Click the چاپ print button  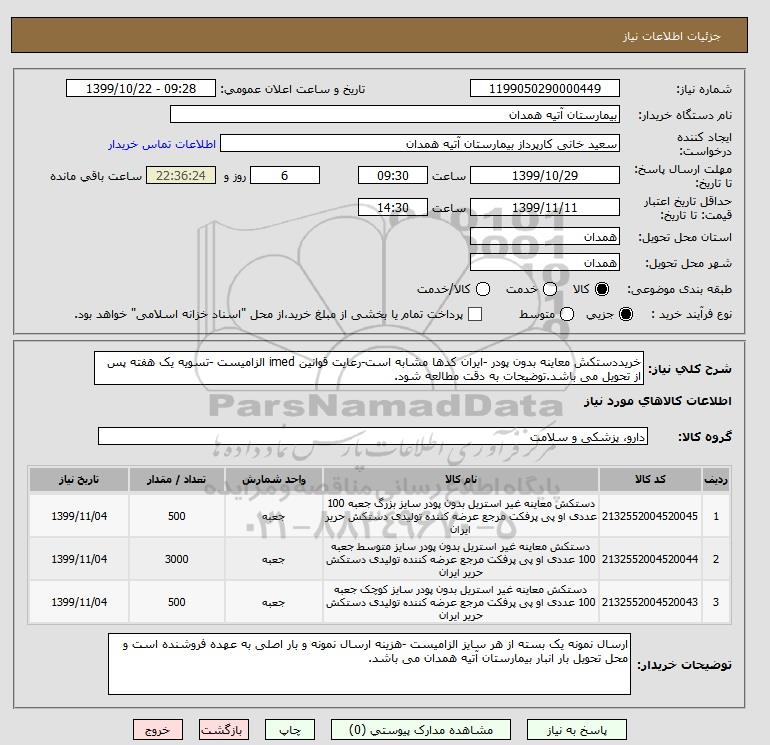coord(290,730)
